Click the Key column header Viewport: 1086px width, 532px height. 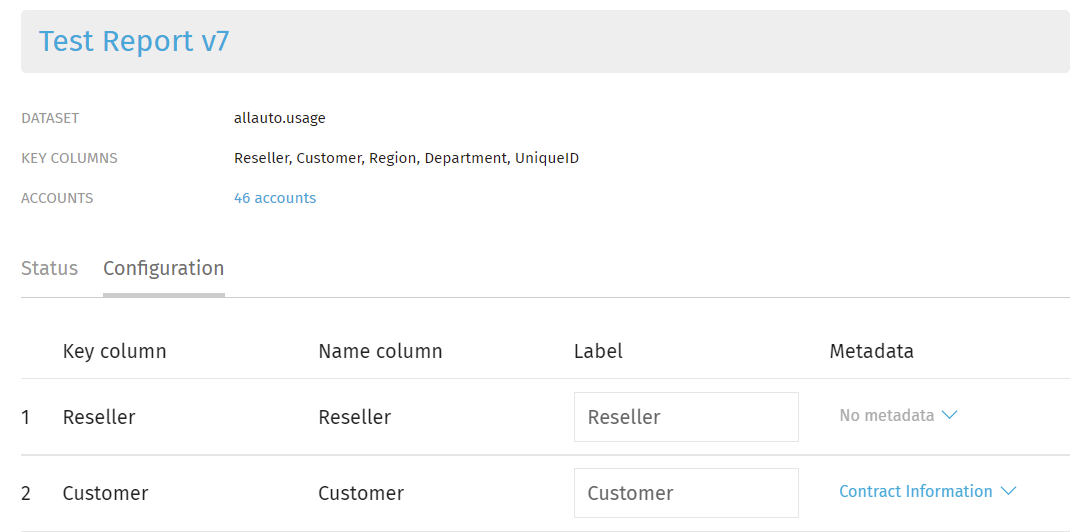[x=114, y=352]
